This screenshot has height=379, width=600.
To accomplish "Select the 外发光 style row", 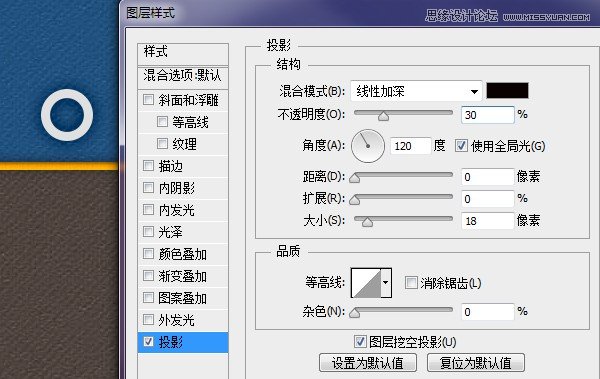I will pos(183,320).
